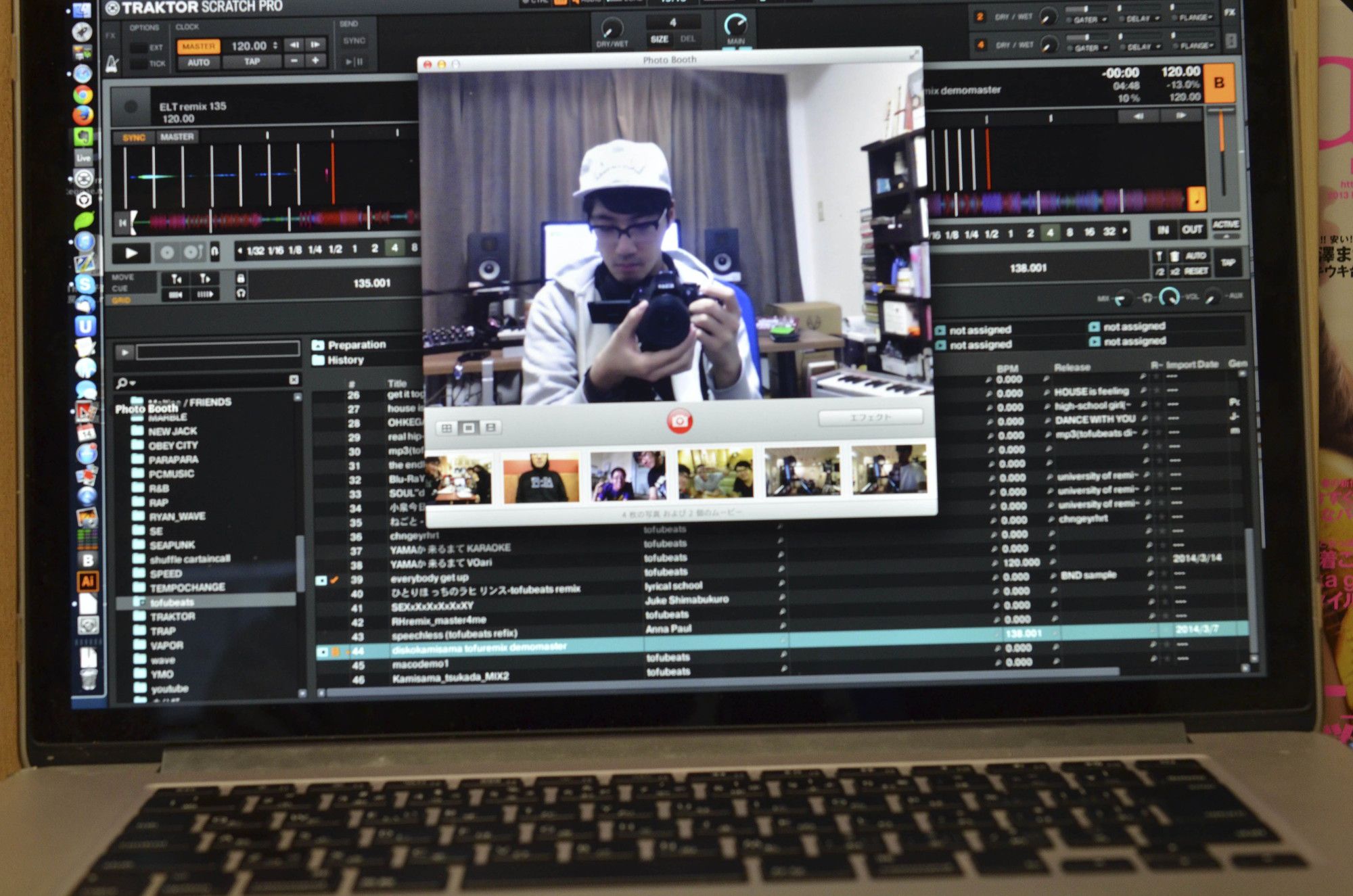Select tofubeats folder in browser tree

(206, 602)
